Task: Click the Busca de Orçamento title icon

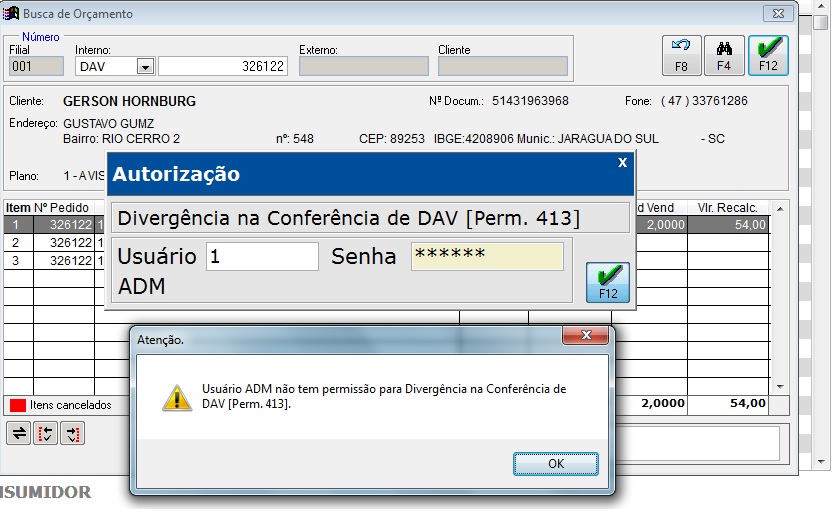Action: (x=11, y=13)
